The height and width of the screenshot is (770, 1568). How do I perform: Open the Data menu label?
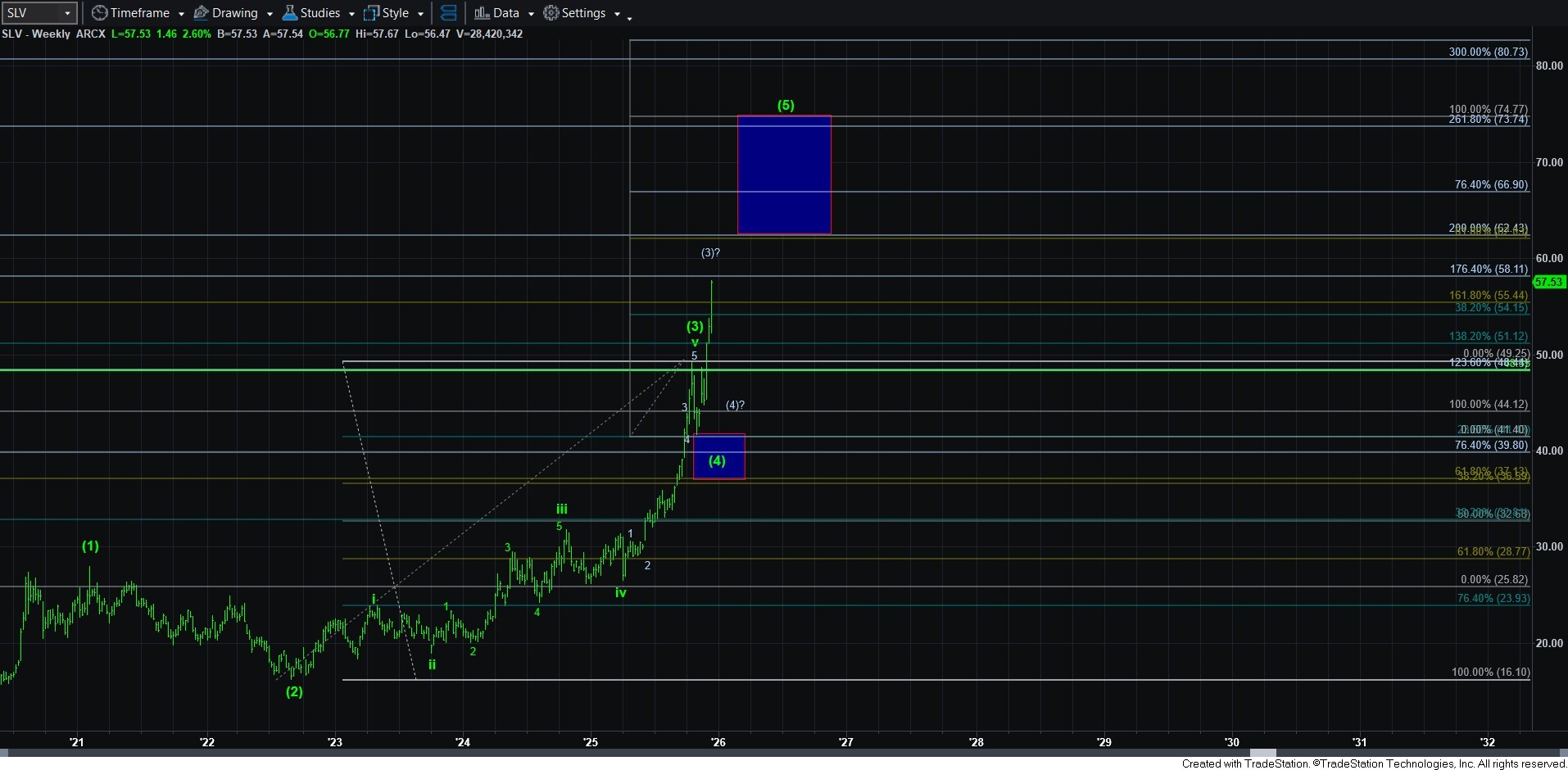click(505, 13)
